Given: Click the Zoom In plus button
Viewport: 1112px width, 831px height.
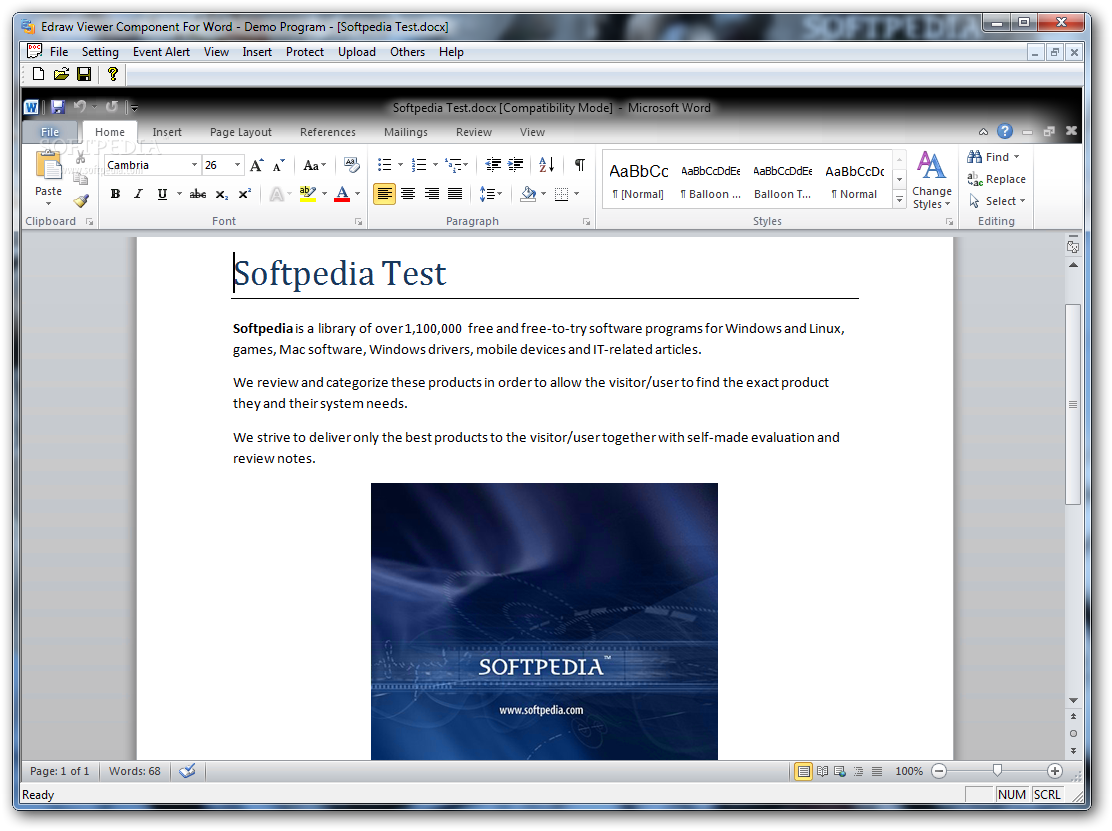Looking at the screenshot, I should click(1055, 771).
